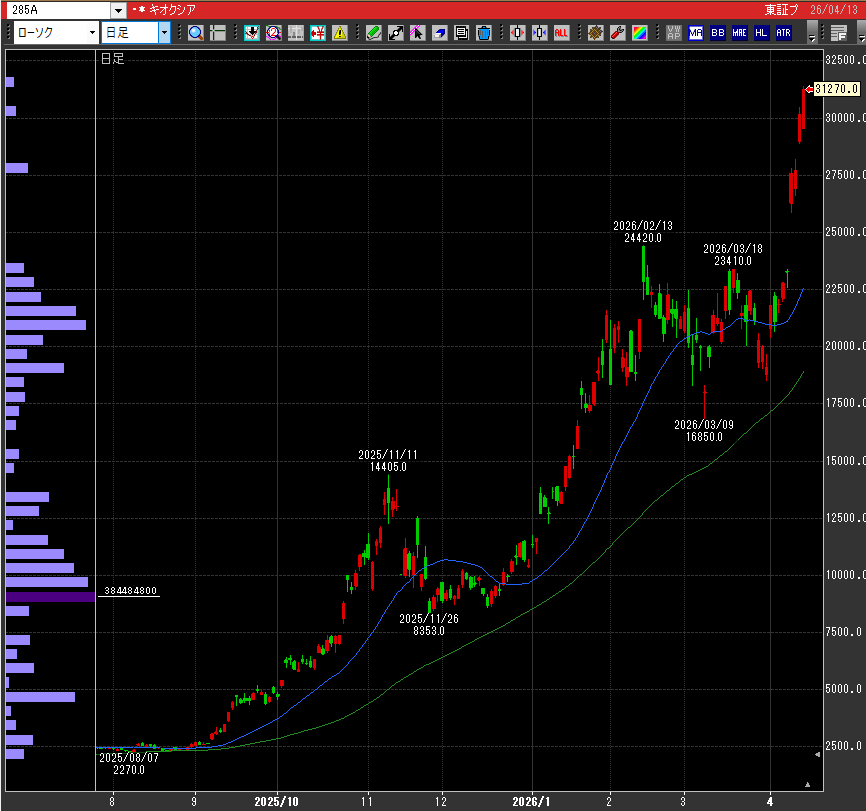Toggle the MAE envelope indicator
866x811 pixels.
[740, 33]
